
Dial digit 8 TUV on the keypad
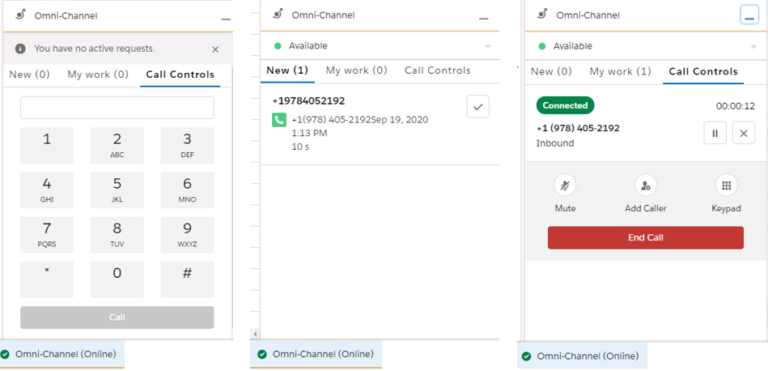click(x=117, y=235)
